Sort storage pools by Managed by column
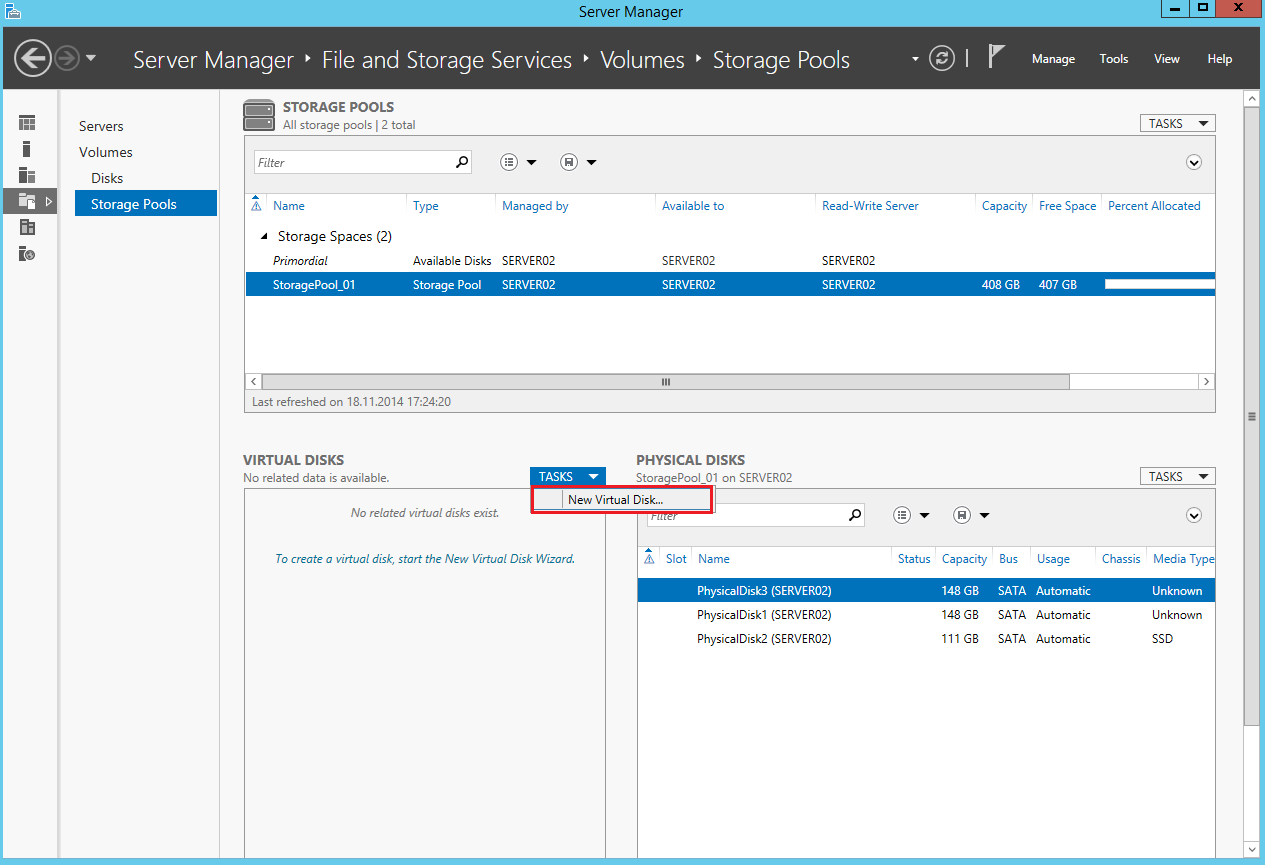 coord(535,206)
